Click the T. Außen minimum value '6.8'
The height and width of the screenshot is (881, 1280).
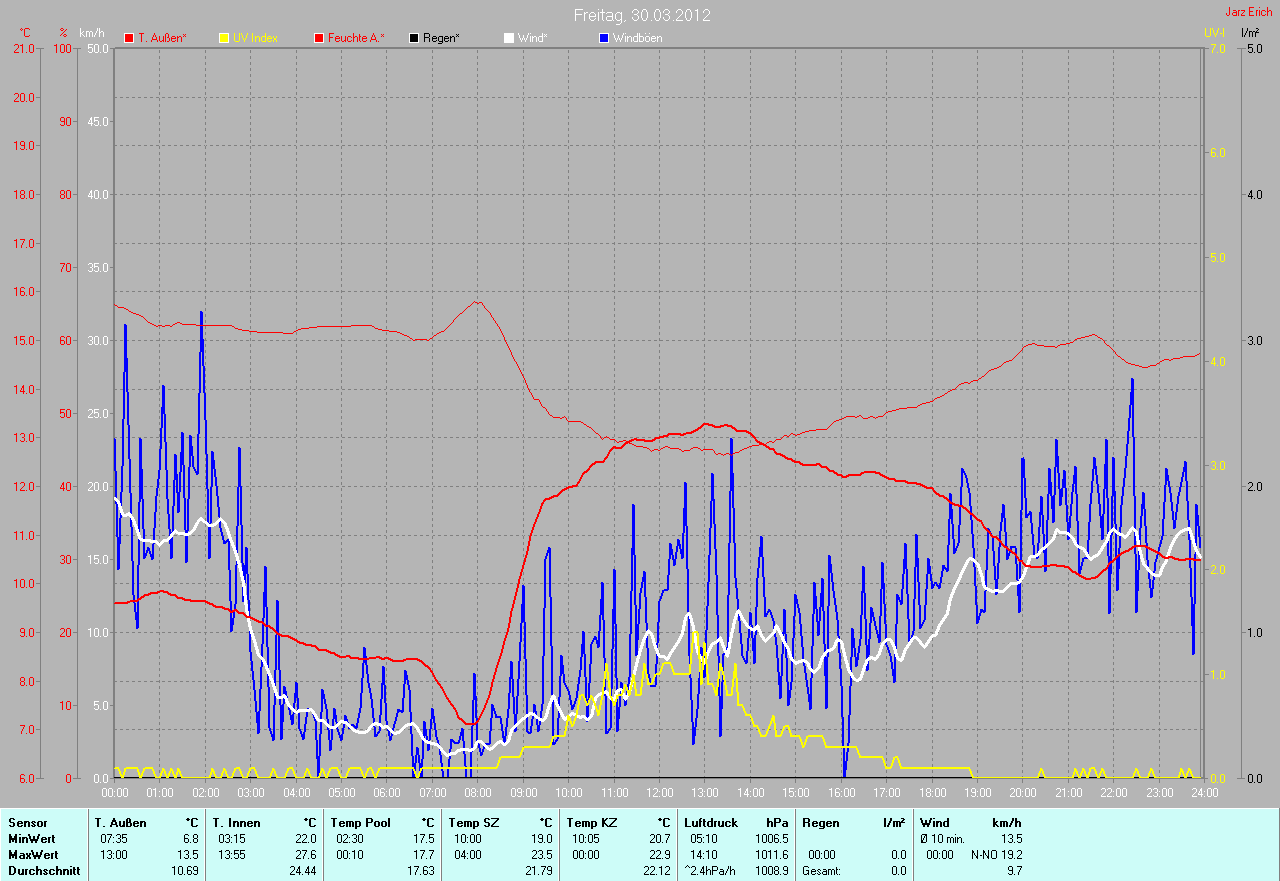(x=191, y=839)
